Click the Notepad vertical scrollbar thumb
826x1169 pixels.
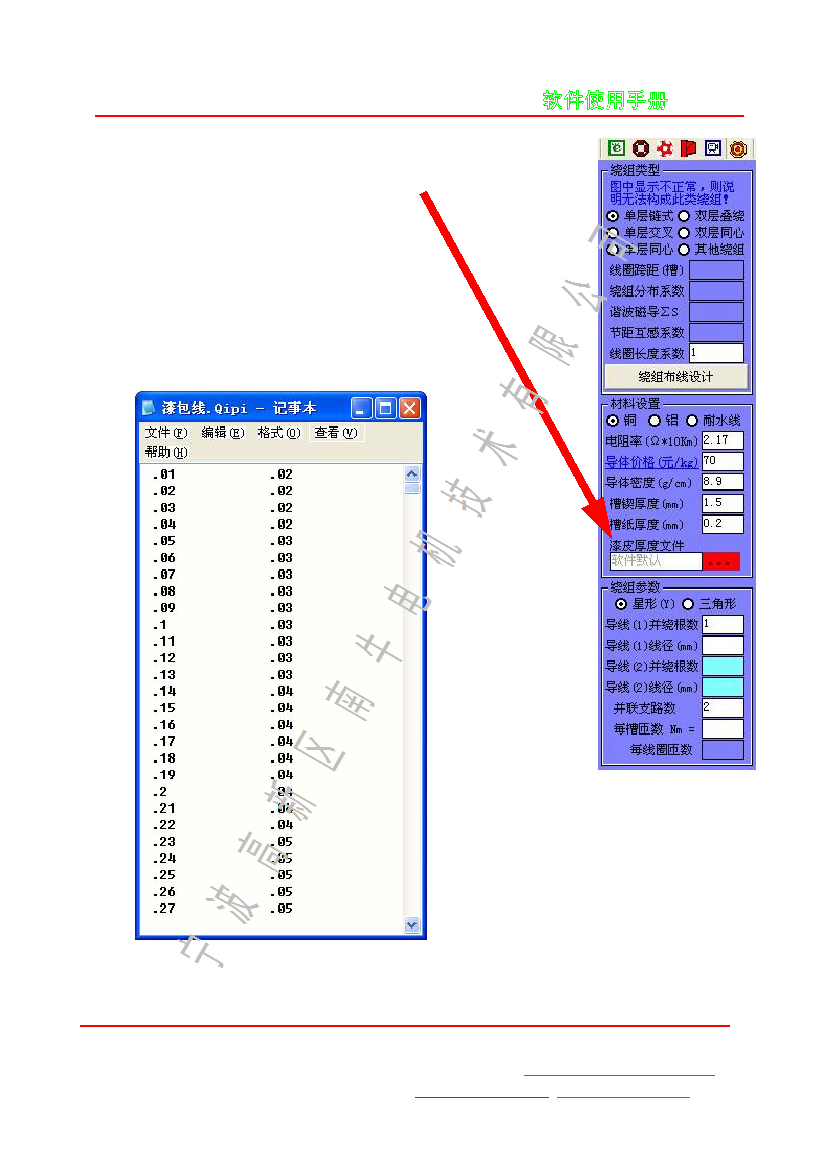coord(412,488)
